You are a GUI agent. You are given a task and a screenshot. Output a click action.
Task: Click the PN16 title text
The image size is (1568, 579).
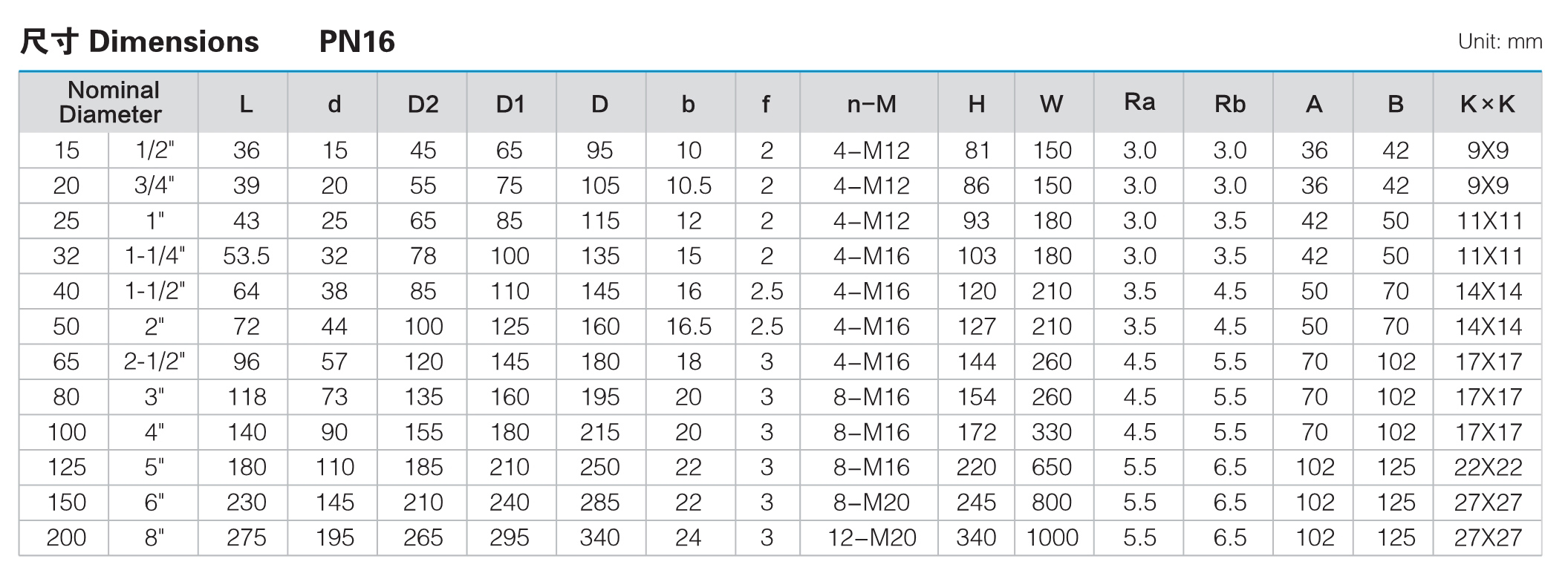click(x=357, y=42)
